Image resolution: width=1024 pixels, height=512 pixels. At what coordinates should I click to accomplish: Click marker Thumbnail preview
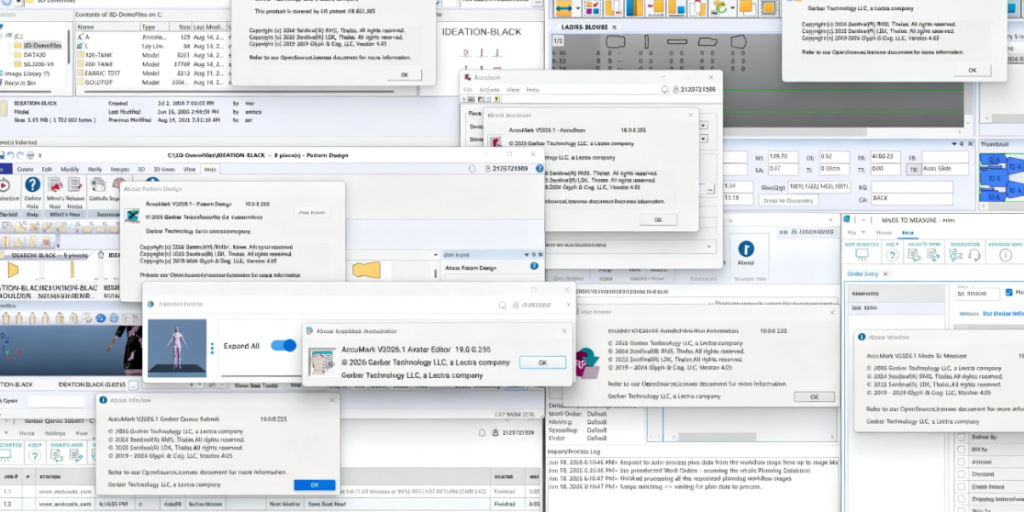pos(1001,176)
